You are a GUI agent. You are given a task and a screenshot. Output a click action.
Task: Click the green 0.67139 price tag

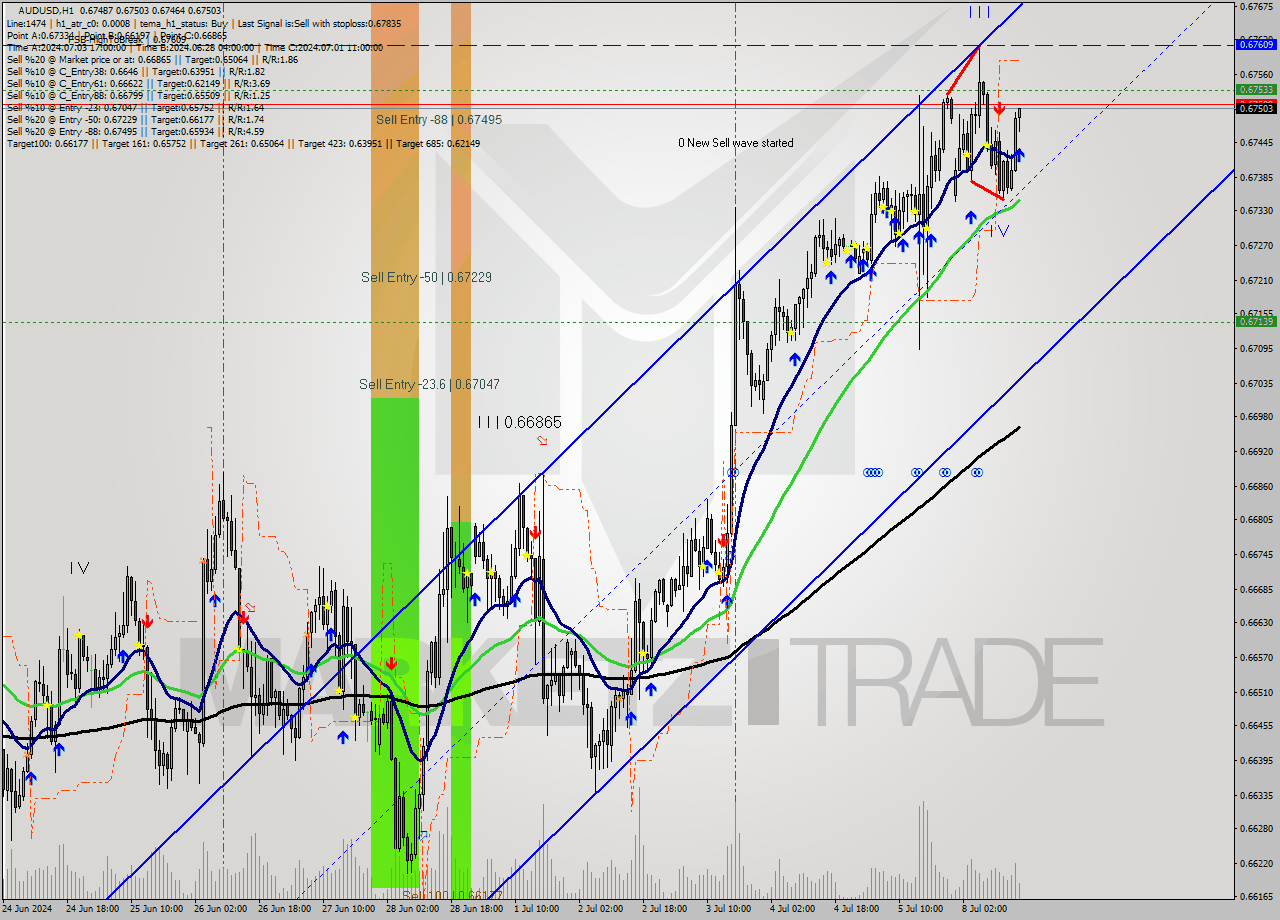(x=1256, y=321)
